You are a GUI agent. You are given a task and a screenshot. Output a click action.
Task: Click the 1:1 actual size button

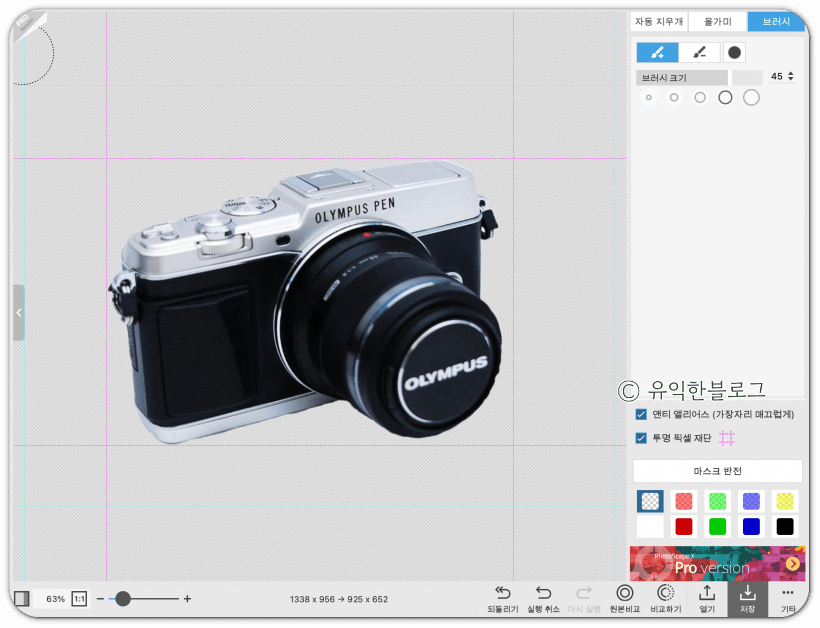tap(79, 599)
